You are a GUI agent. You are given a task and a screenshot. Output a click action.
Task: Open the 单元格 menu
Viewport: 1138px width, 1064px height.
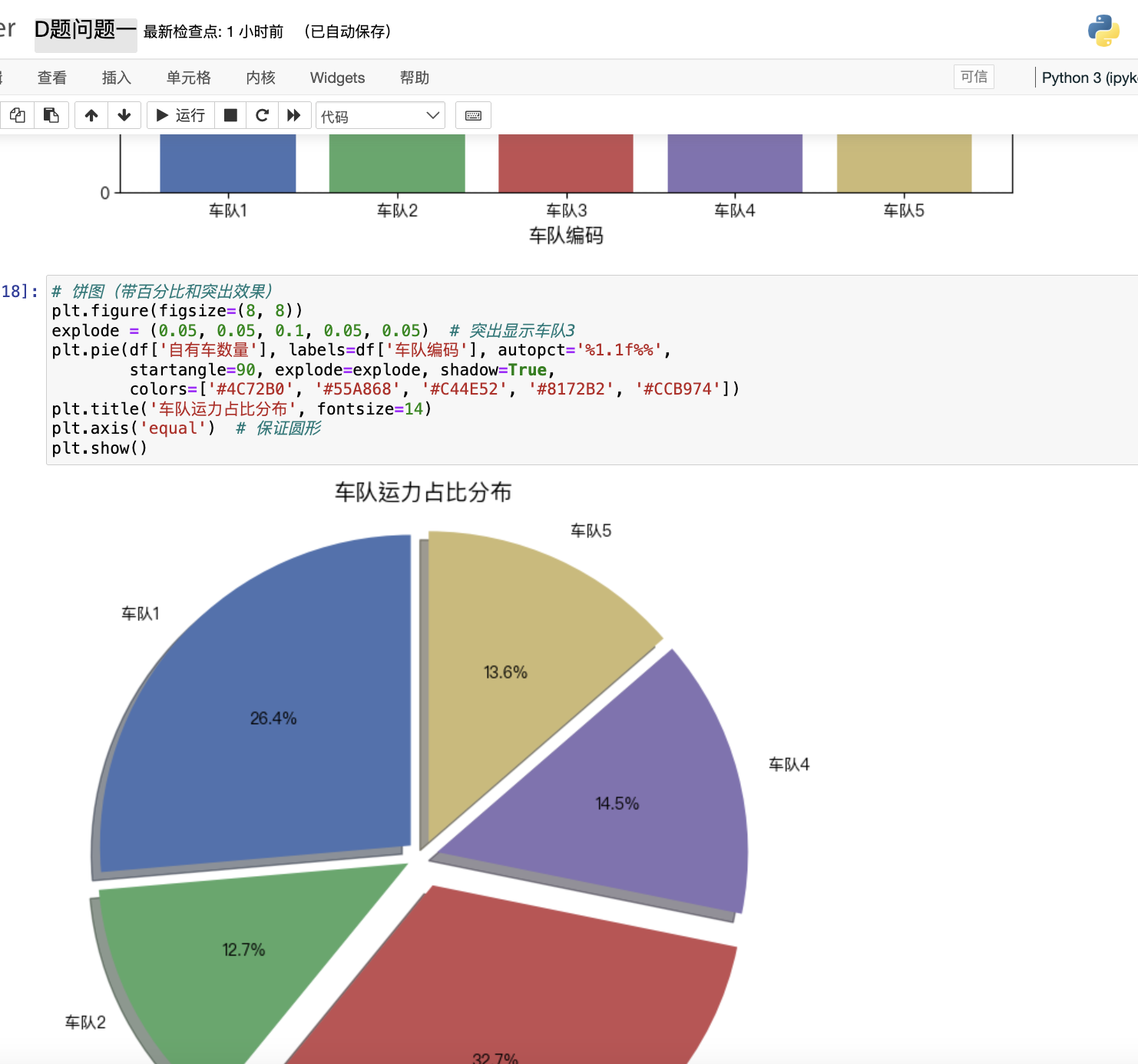[x=189, y=78]
